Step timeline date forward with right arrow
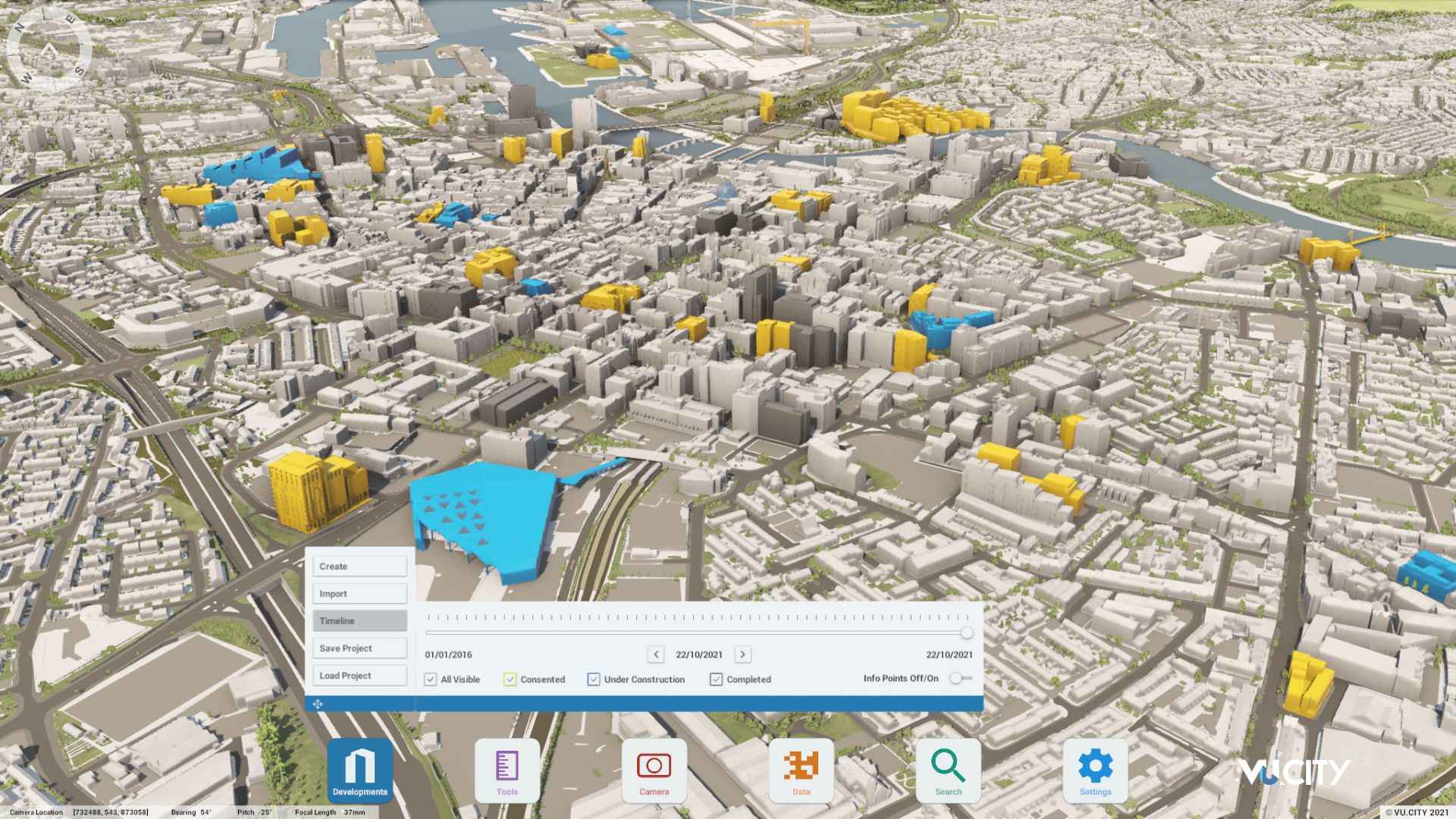1456x819 pixels. (742, 654)
